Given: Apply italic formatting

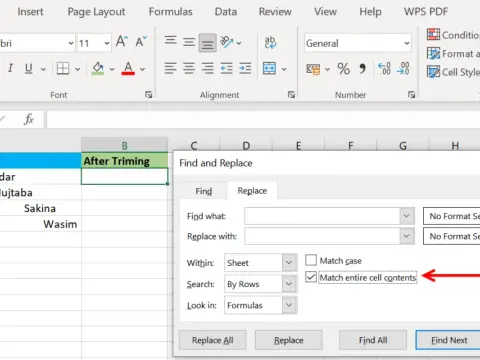Looking at the screenshot, I should click(10, 68).
